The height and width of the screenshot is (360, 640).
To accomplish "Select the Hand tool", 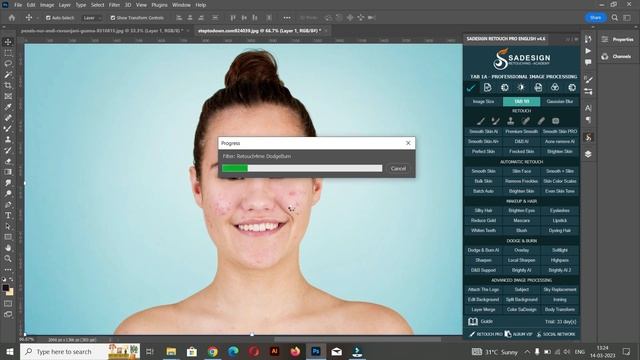I will click(8, 248).
